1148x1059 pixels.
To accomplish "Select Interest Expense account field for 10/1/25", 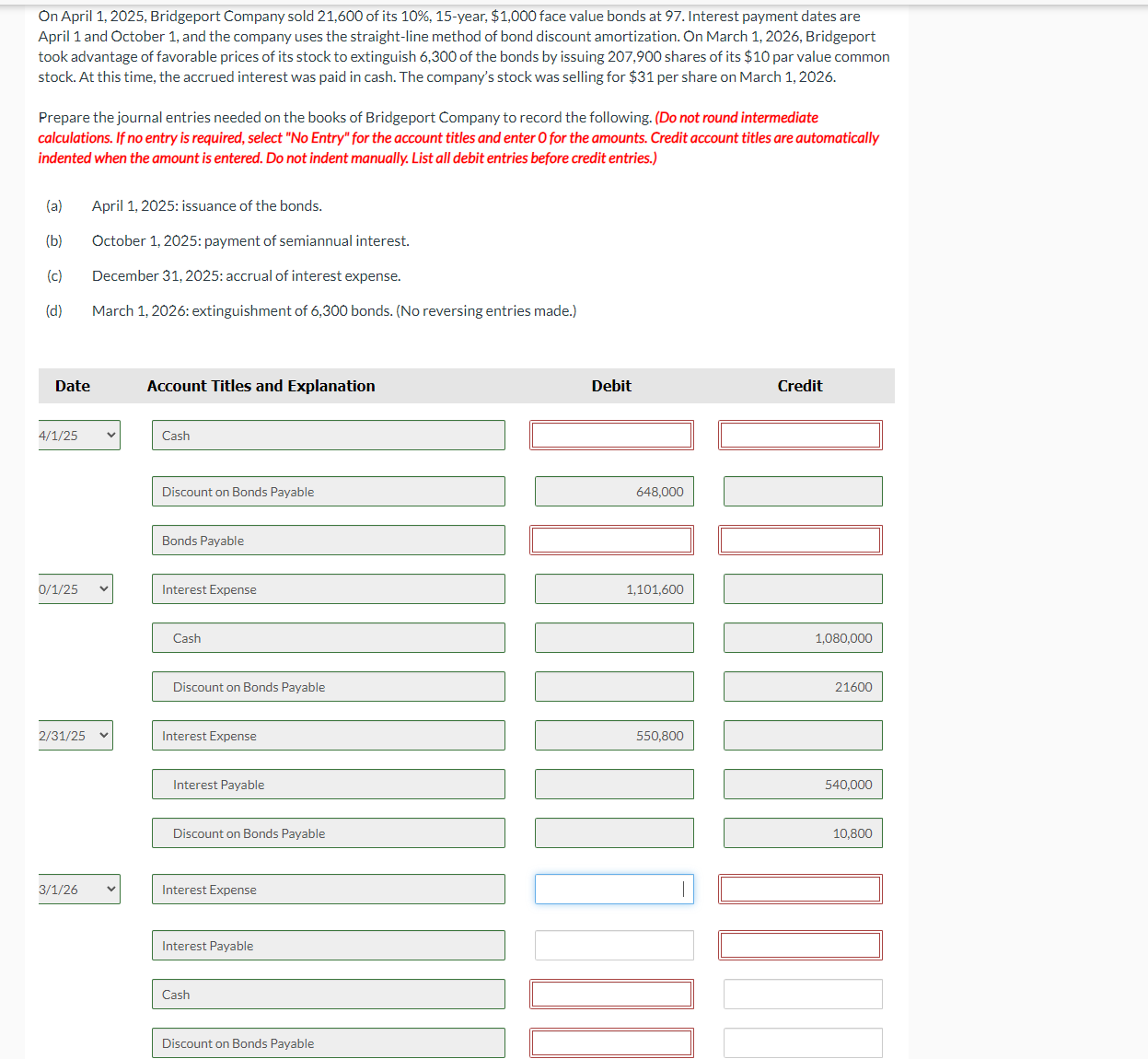I will pyautogui.click(x=329, y=589).
